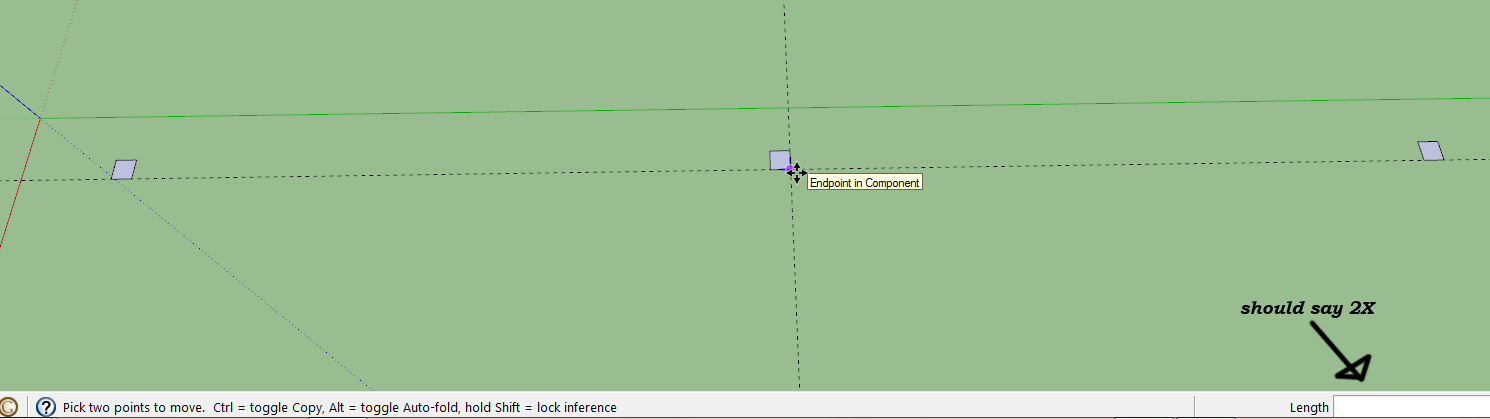The image size is (1490, 419).
Task: Select the middle square component
Action: click(x=779, y=160)
